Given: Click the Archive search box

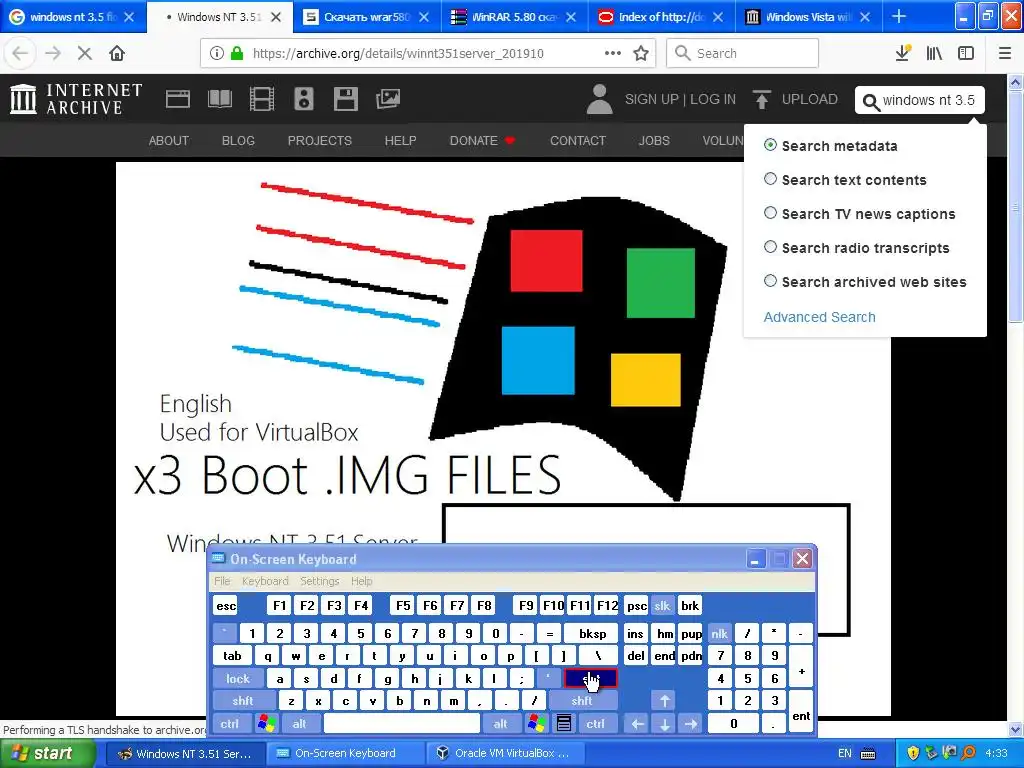Looking at the screenshot, I should point(920,100).
